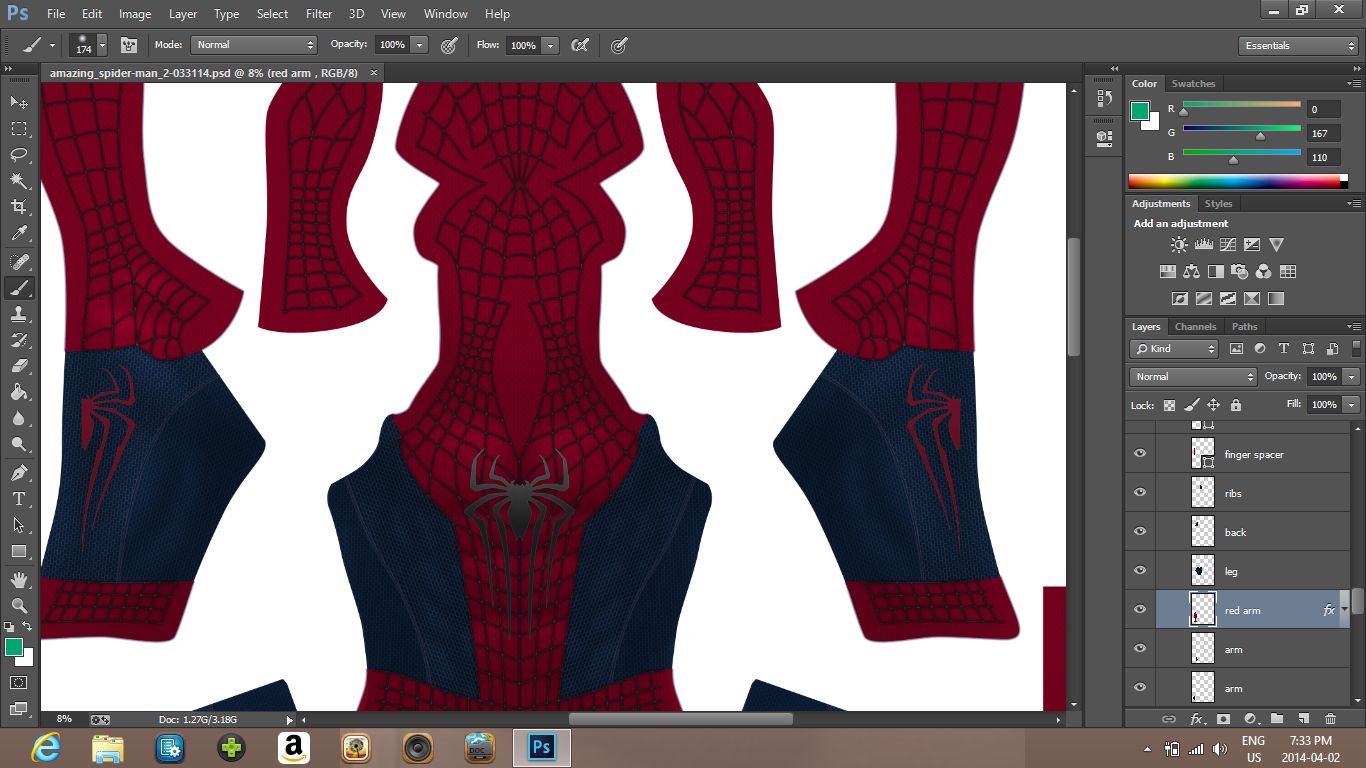This screenshot has width=1366, height=768.
Task: Expand red arm layer effects
Action: coord(1344,610)
